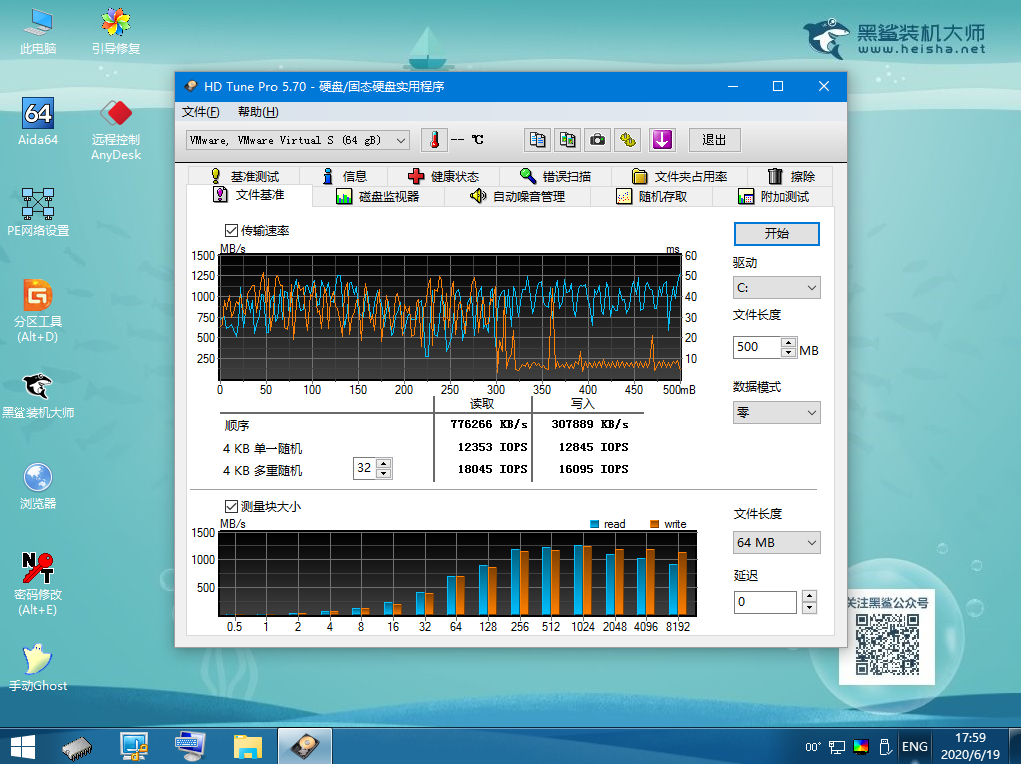Click the 776266 KB/s sequential read value

coord(488,425)
